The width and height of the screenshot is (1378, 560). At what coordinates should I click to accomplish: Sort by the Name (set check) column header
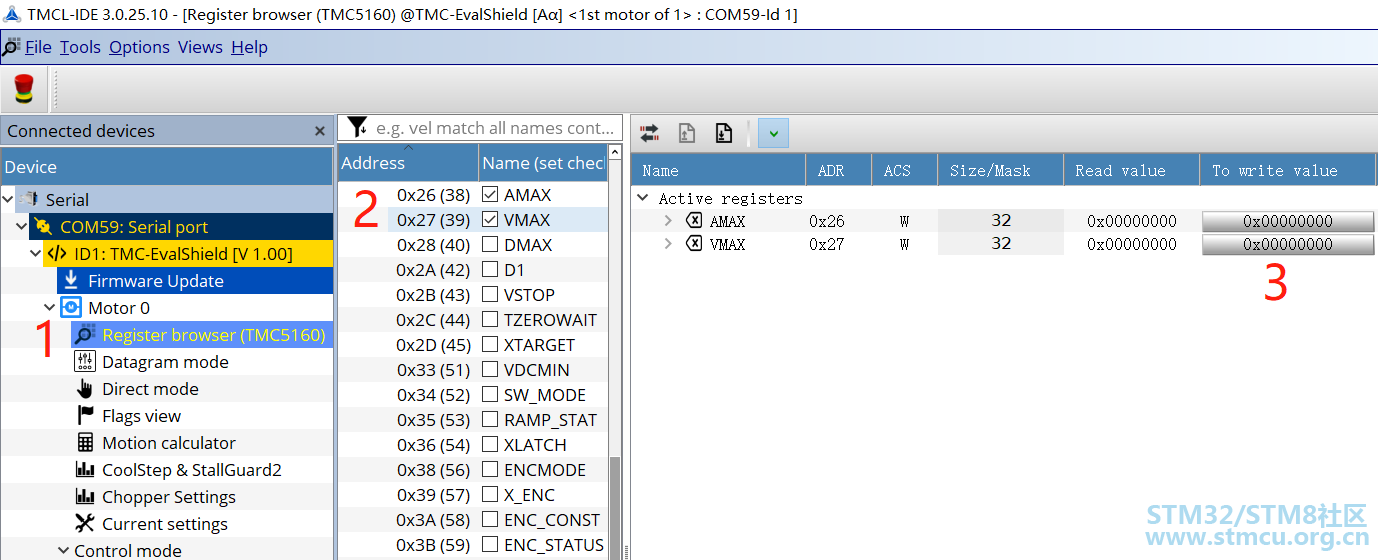coord(543,163)
